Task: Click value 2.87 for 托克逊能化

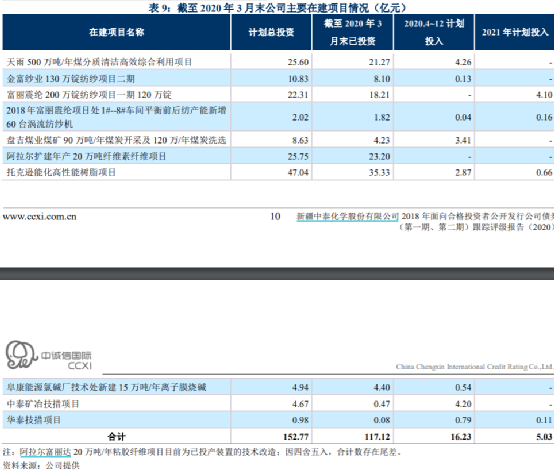Action: point(463,172)
